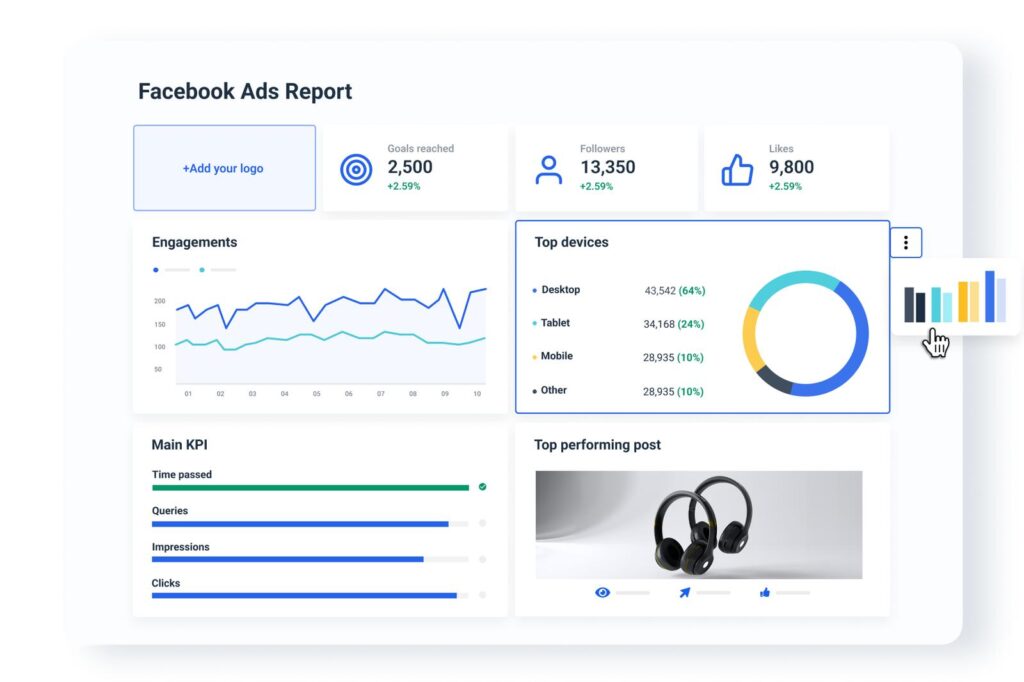The width and height of the screenshot is (1024, 682).
Task: Open the three-dot menu on Top devices
Action: pyautogui.click(x=906, y=243)
